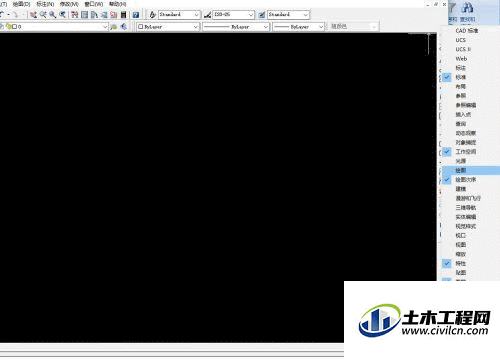Uncheck the 特性 toolbar entry
Image resolution: width=500 pixels, height=361 pixels.
[x=471, y=264]
